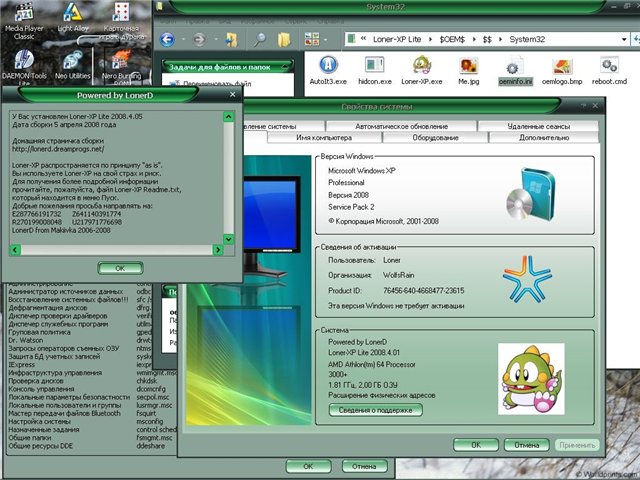Select Мастер передачи файлов Bluetooth entry
Viewport: 640px width, 480px height.
tap(64, 413)
